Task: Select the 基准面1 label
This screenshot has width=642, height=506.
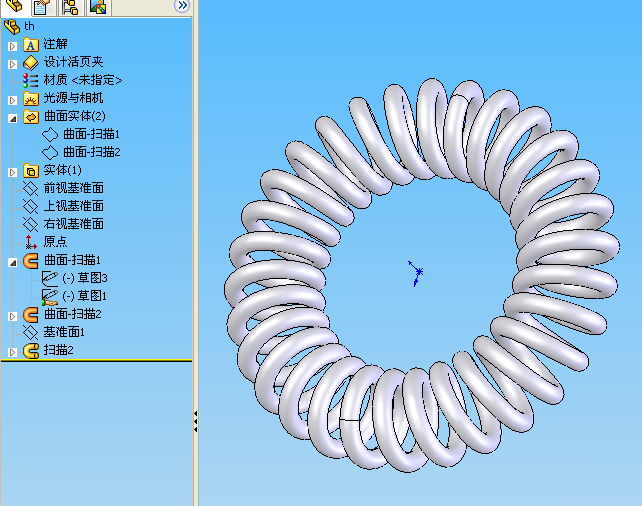Action: pyautogui.click(x=64, y=332)
